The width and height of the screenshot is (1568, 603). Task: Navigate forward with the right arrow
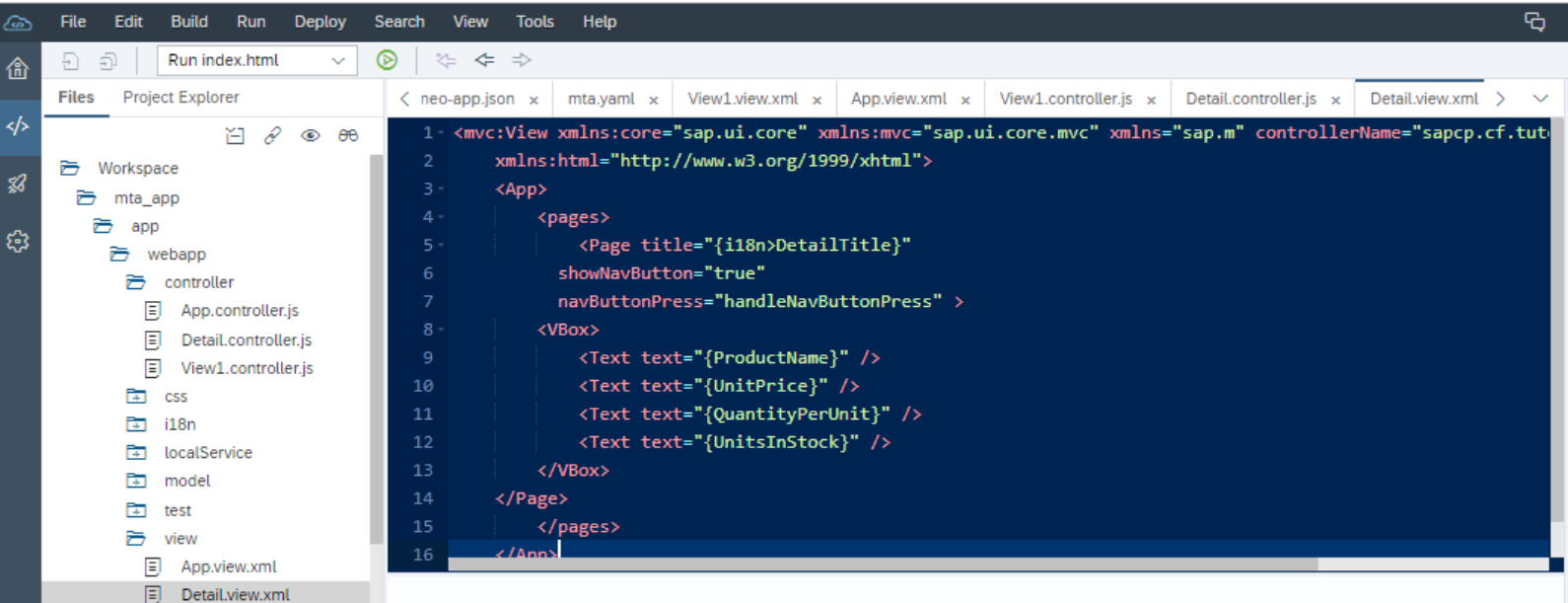point(522,60)
